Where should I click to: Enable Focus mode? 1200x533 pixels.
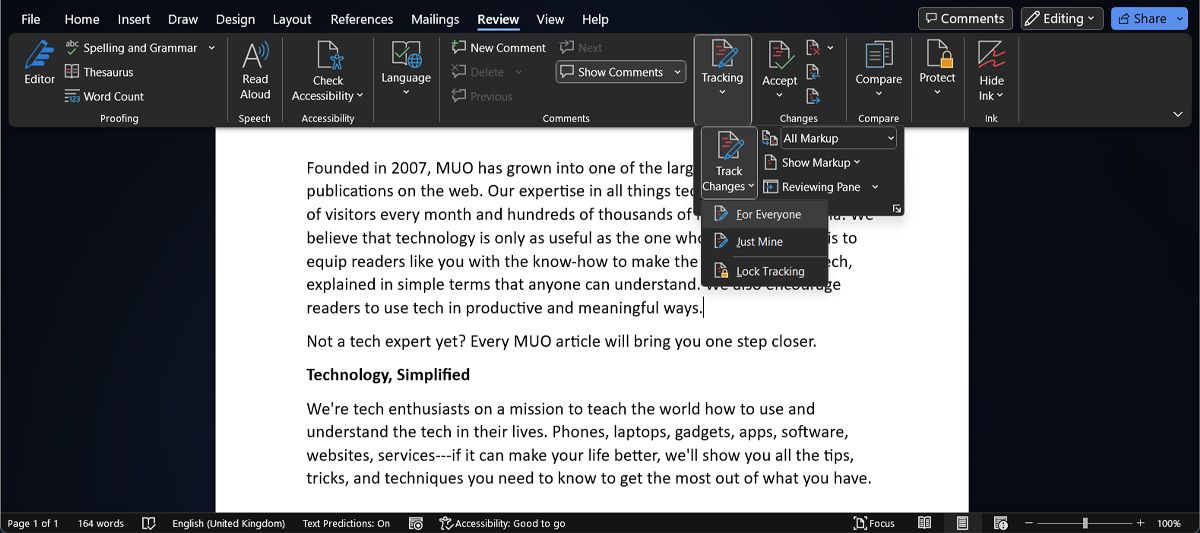coord(874,523)
